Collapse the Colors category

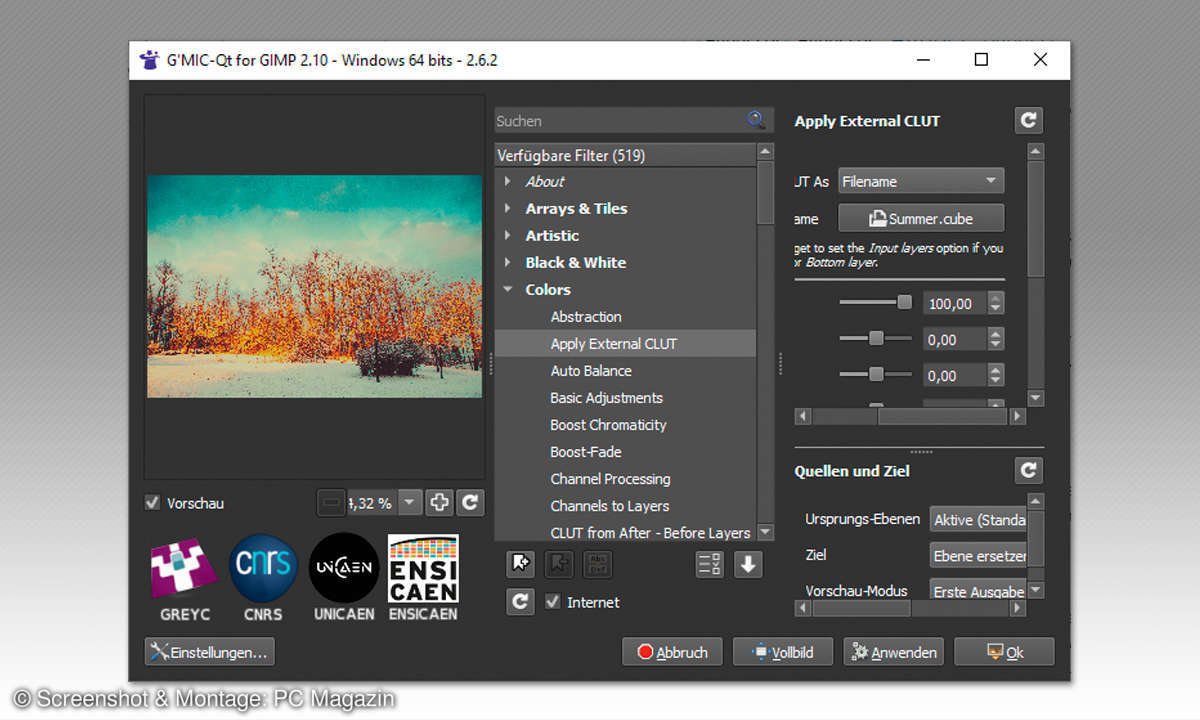tap(508, 289)
